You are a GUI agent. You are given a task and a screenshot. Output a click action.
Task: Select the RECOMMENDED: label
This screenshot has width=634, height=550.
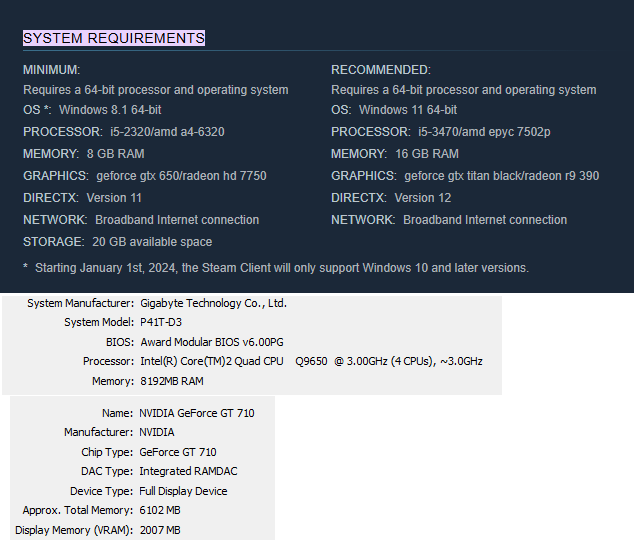click(381, 70)
